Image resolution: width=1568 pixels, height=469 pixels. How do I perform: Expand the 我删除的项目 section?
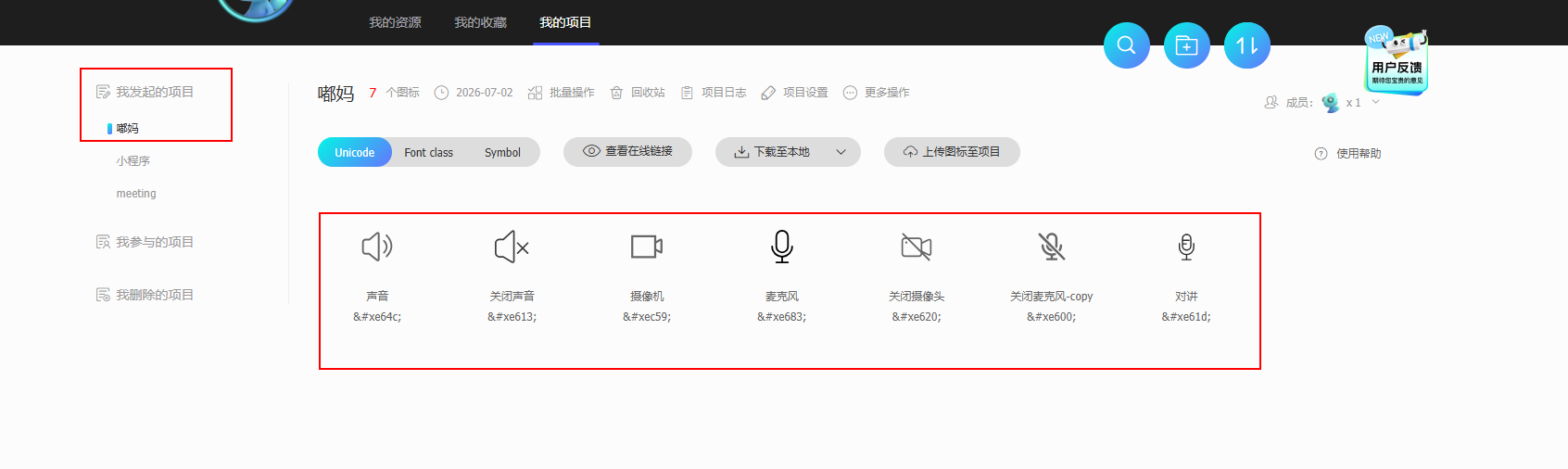point(145,295)
